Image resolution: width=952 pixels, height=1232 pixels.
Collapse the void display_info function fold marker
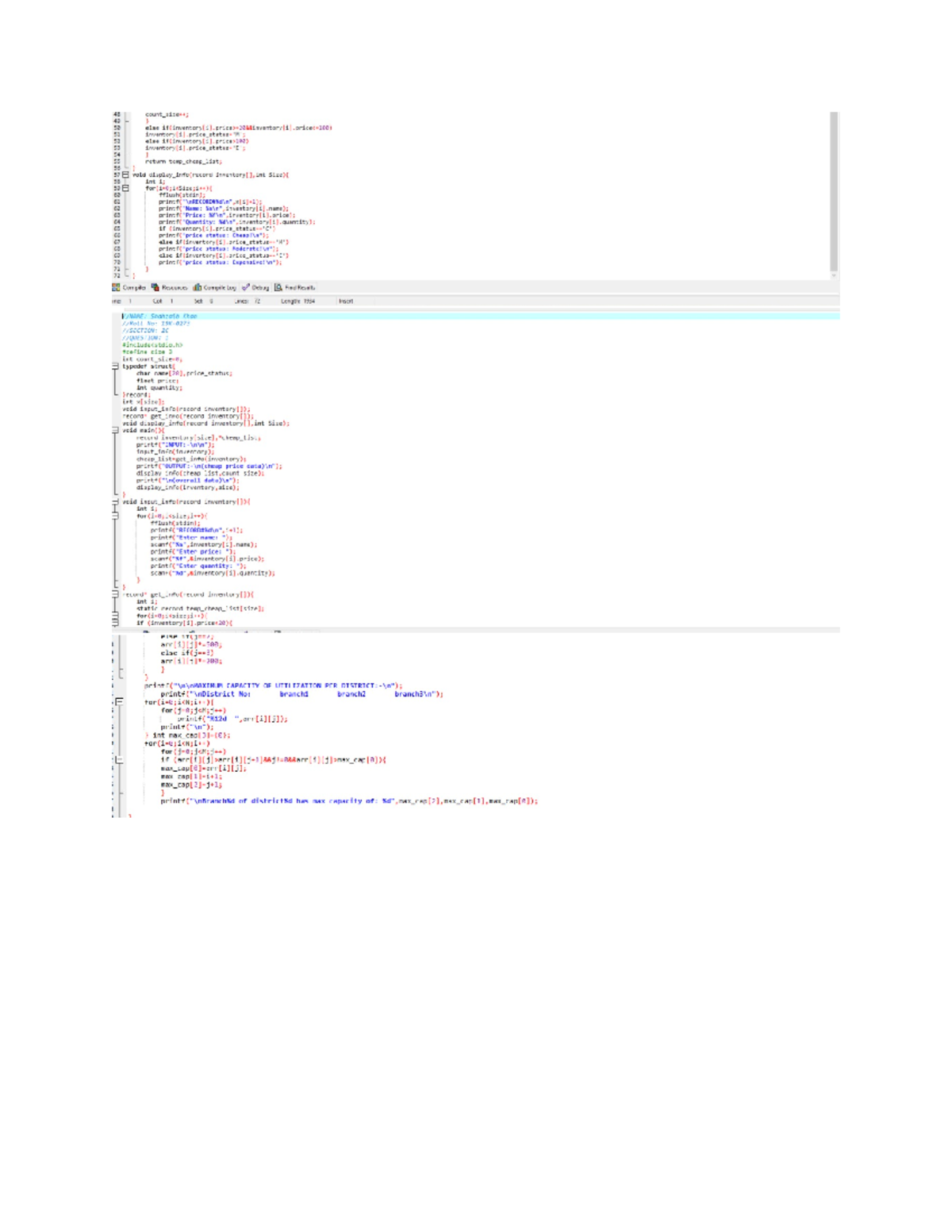(x=125, y=175)
